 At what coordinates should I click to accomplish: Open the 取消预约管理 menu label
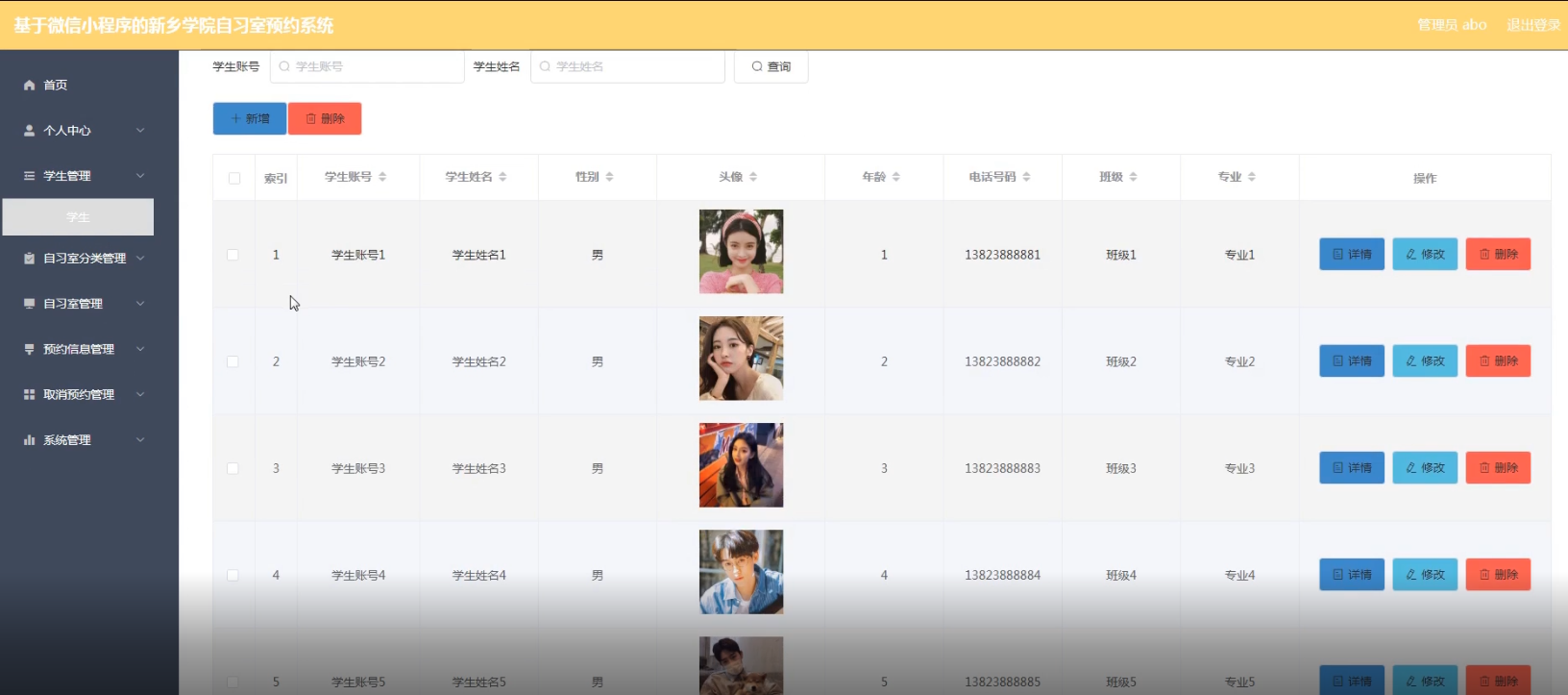[79, 394]
